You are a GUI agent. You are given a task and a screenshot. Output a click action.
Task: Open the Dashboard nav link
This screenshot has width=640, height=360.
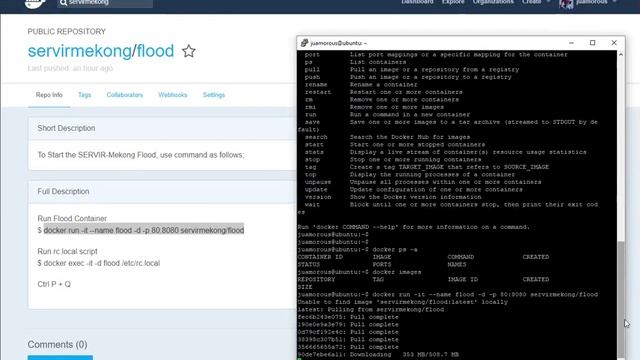tap(417, 2)
